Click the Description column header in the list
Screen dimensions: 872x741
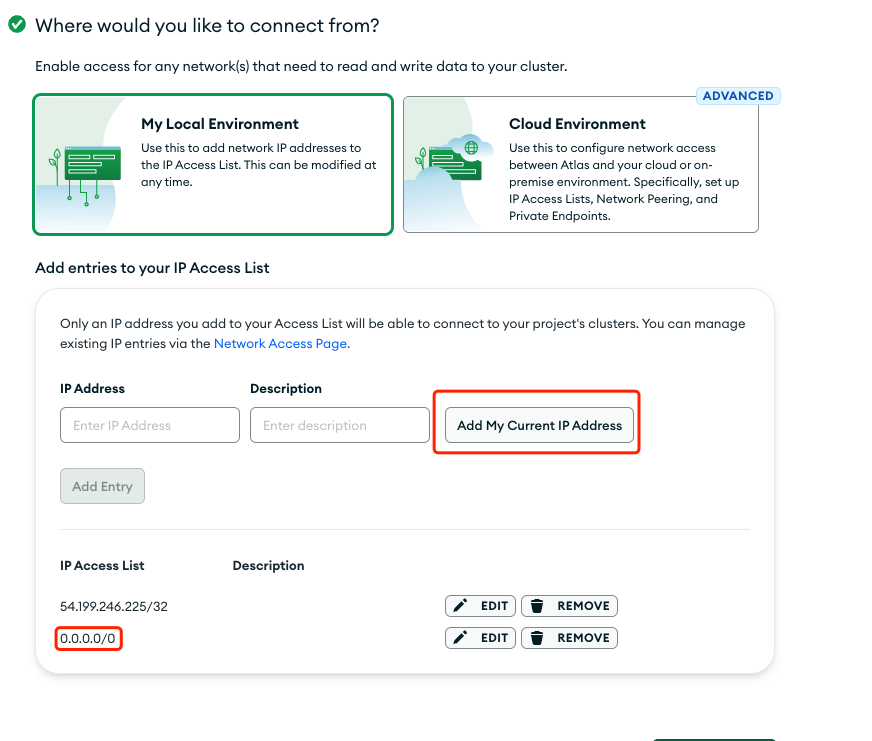(268, 566)
